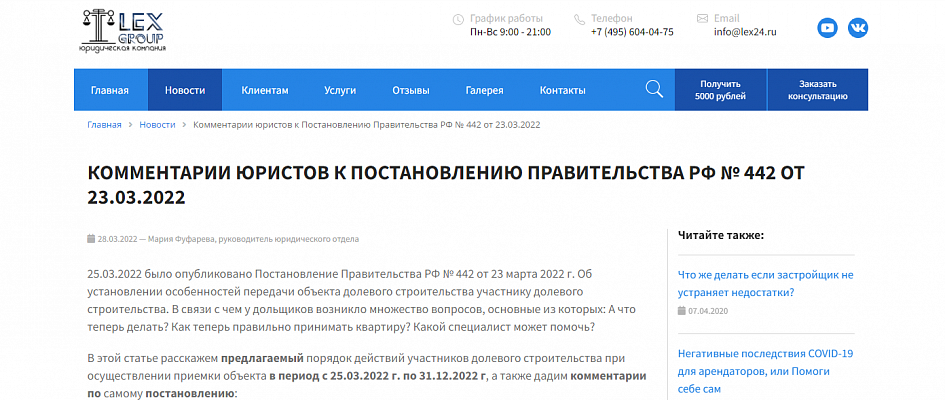Image resolution: width=945 pixels, height=400 pixels.
Task: Click calendar icon next to 07.04.2020
Action: click(x=682, y=311)
